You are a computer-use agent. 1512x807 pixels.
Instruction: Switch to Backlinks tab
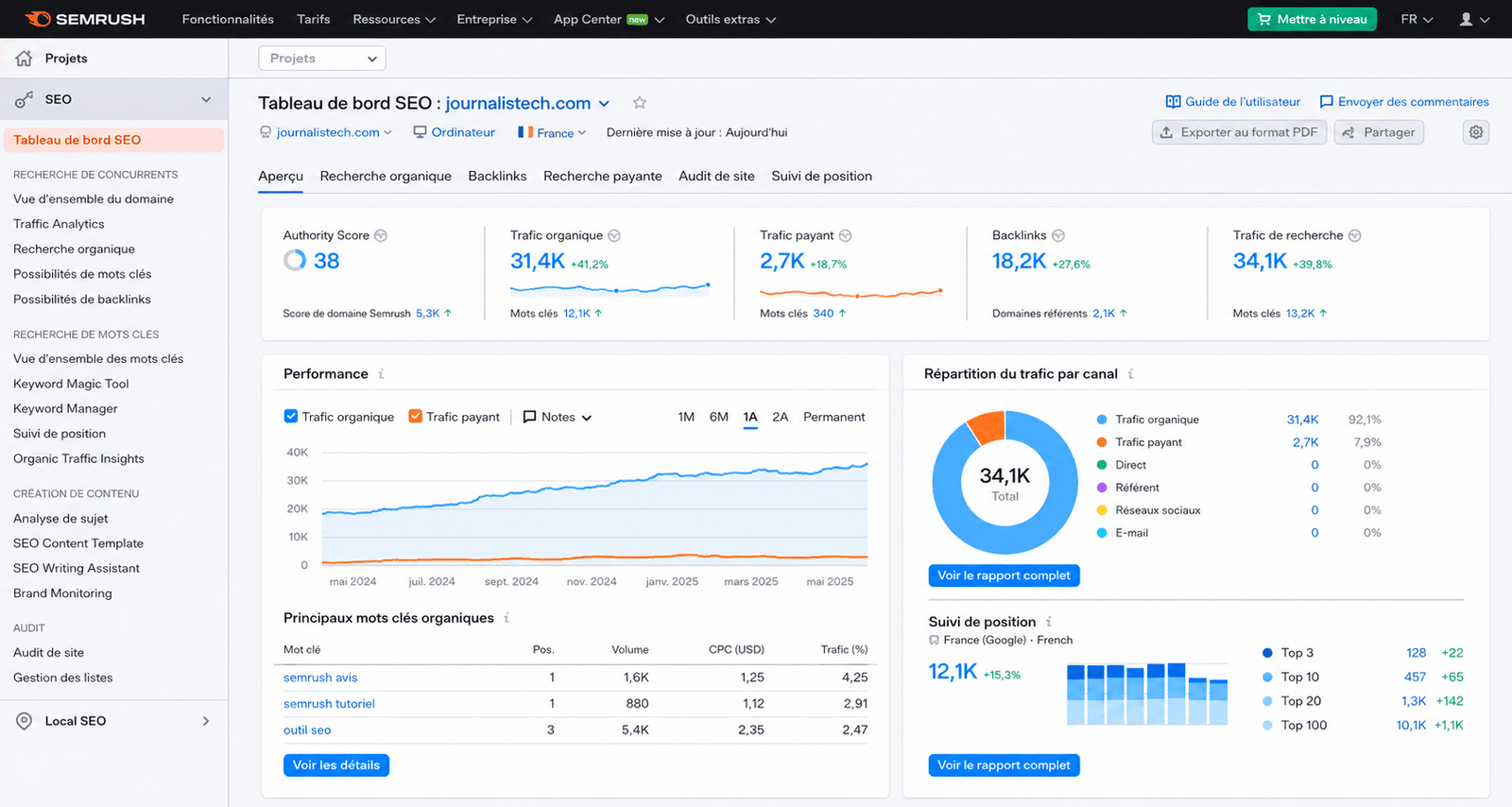(x=497, y=176)
